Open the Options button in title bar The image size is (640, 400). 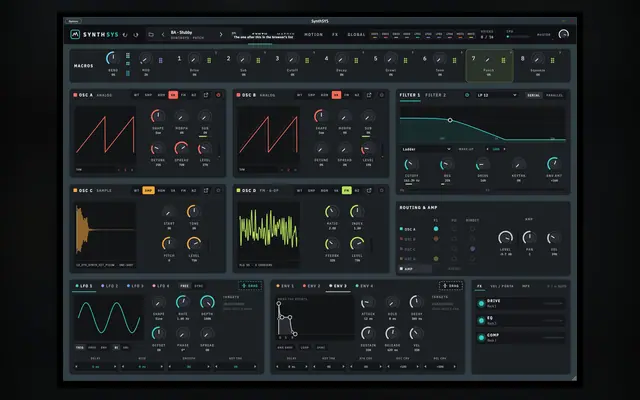pyautogui.click(x=73, y=21)
